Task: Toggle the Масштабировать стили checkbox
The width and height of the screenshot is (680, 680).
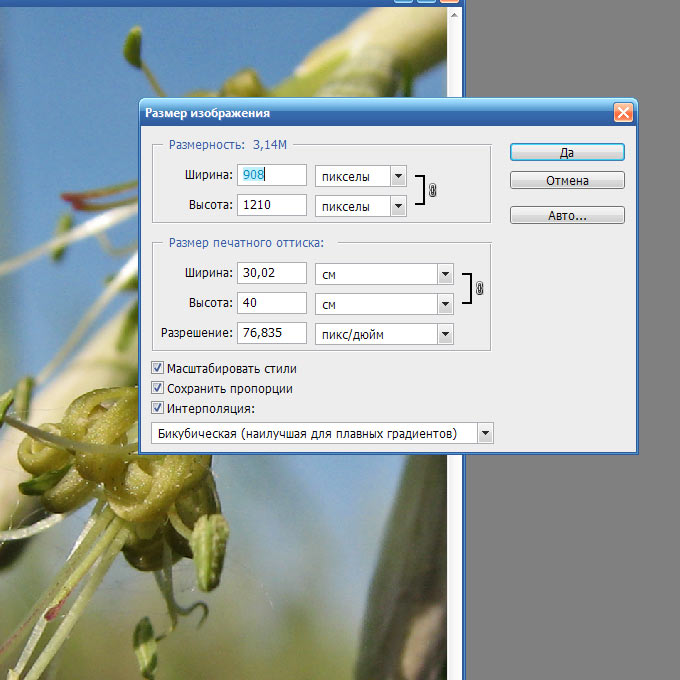Action: [x=157, y=369]
